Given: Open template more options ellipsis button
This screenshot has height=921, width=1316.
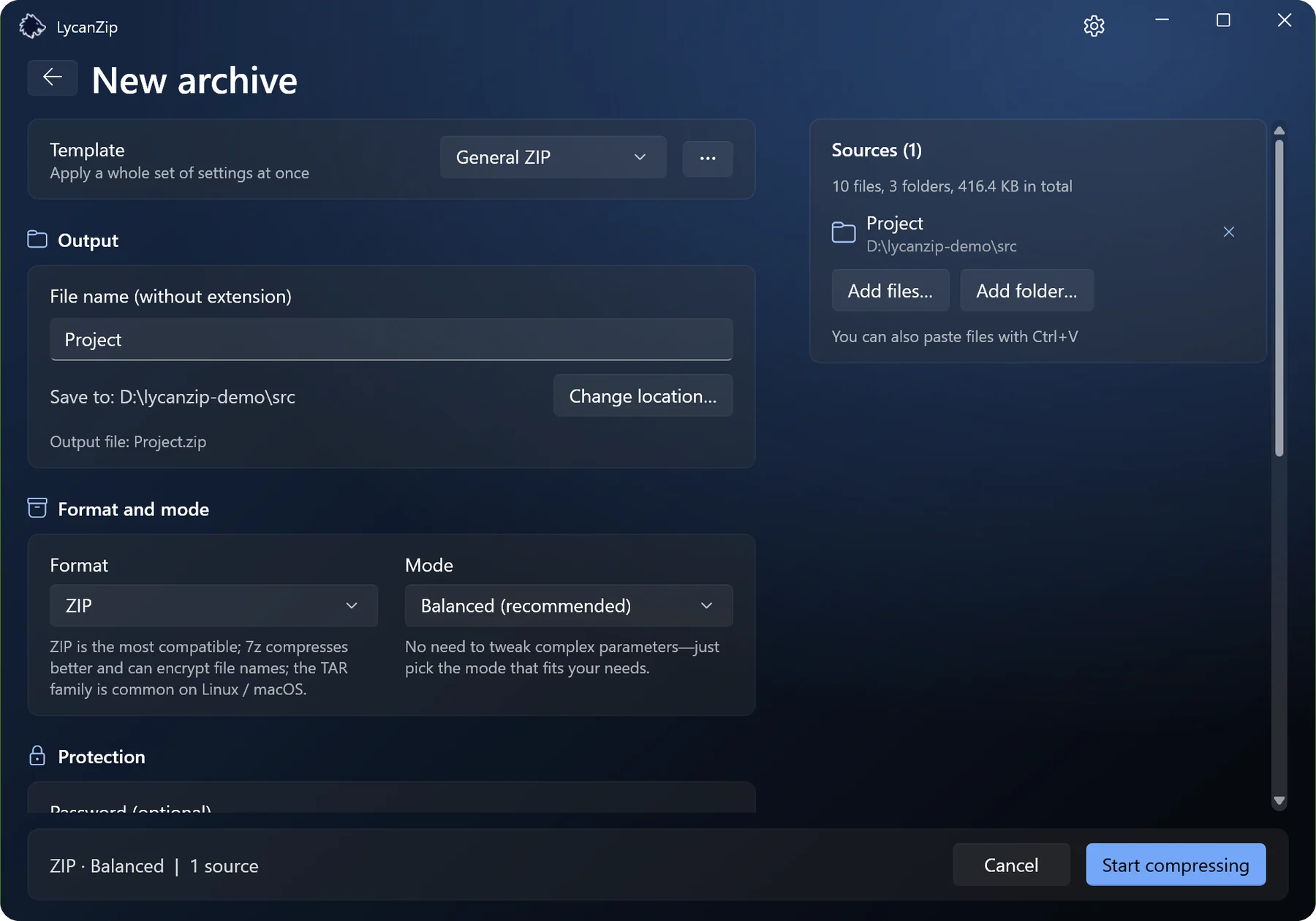Looking at the screenshot, I should click(707, 158).
